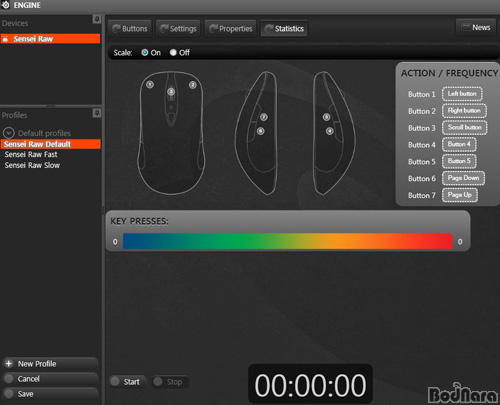
Task: Pin the Profiles panel
Action: (97, 113)
